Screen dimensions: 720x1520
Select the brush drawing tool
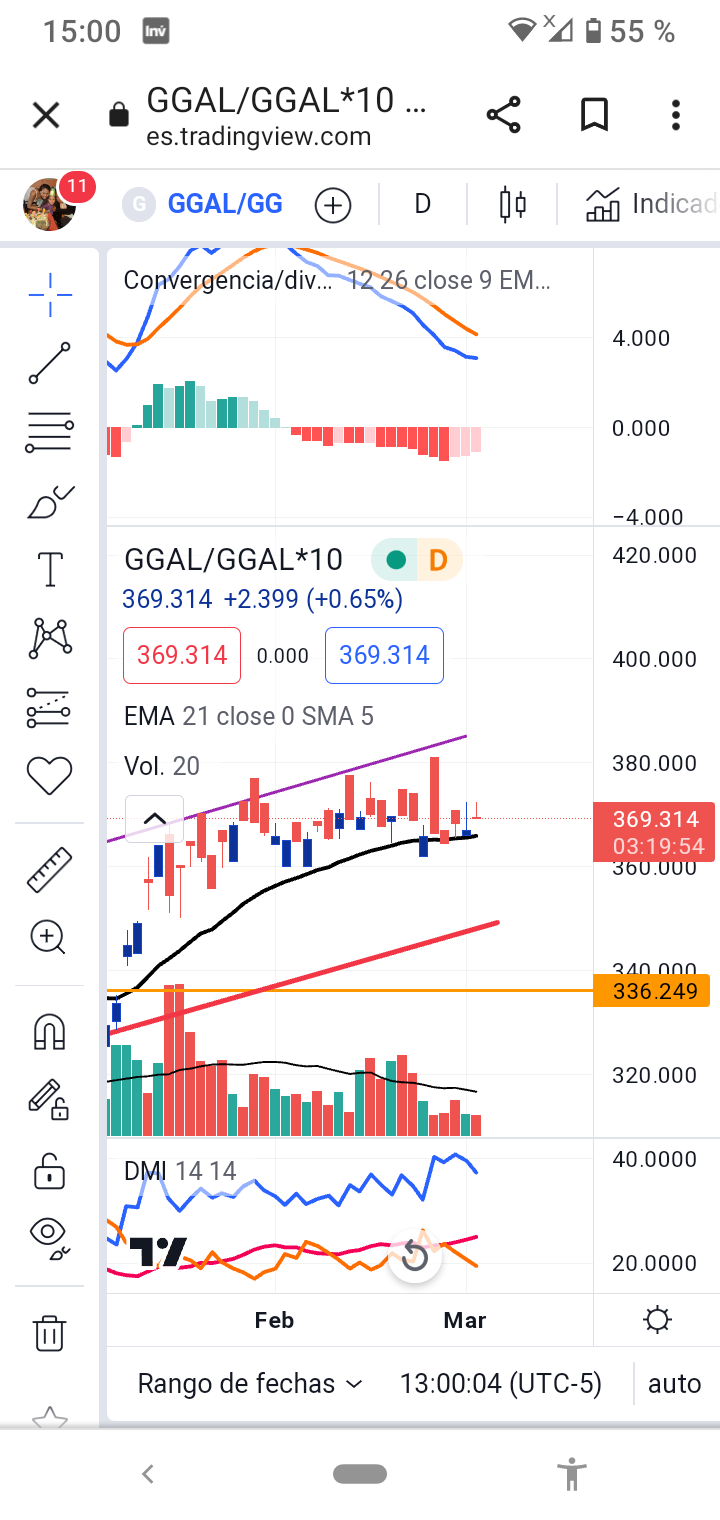pyautogui.click(x=50, y=502)
